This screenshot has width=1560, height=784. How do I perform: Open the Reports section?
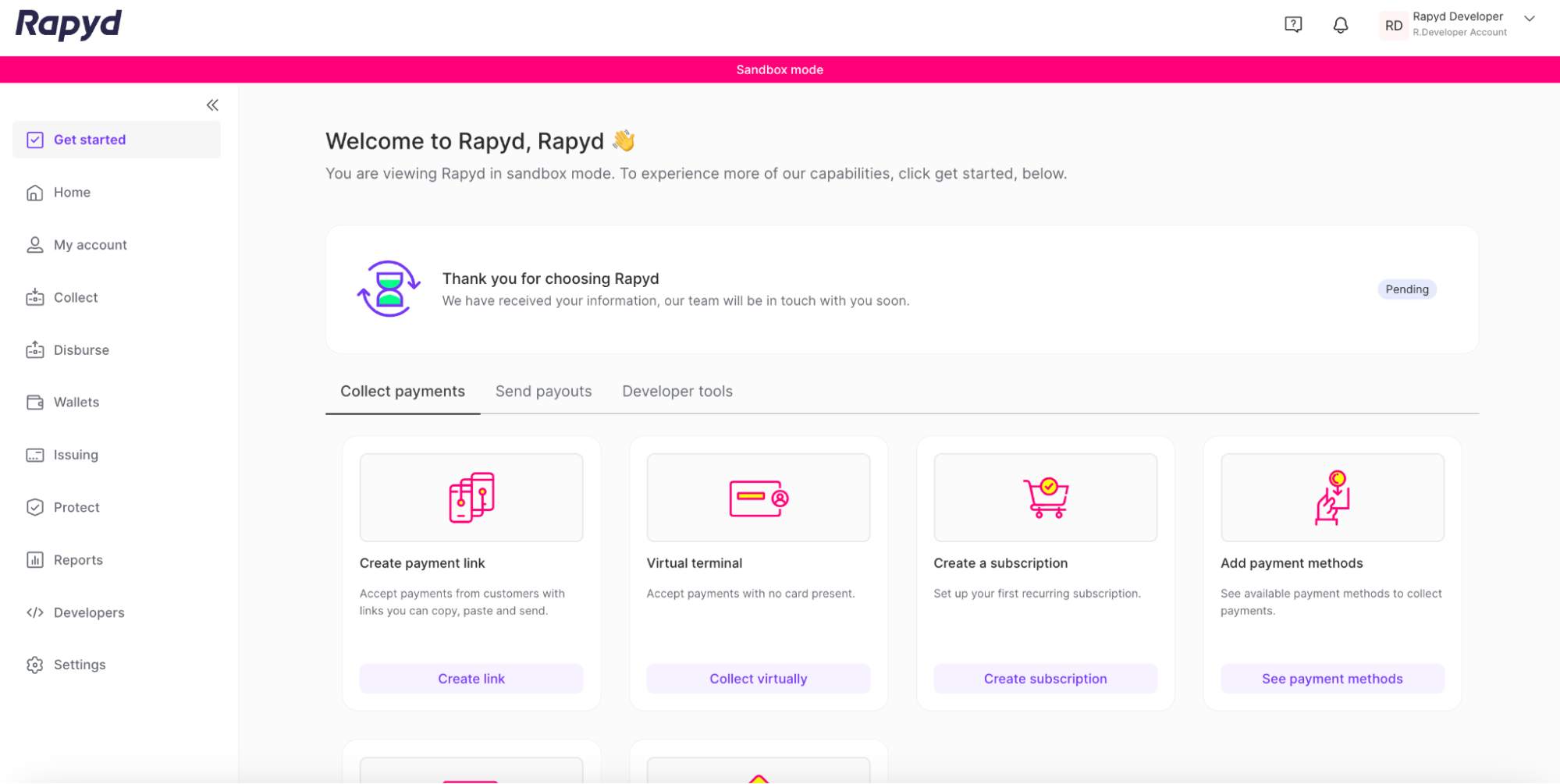click(78, 559)
